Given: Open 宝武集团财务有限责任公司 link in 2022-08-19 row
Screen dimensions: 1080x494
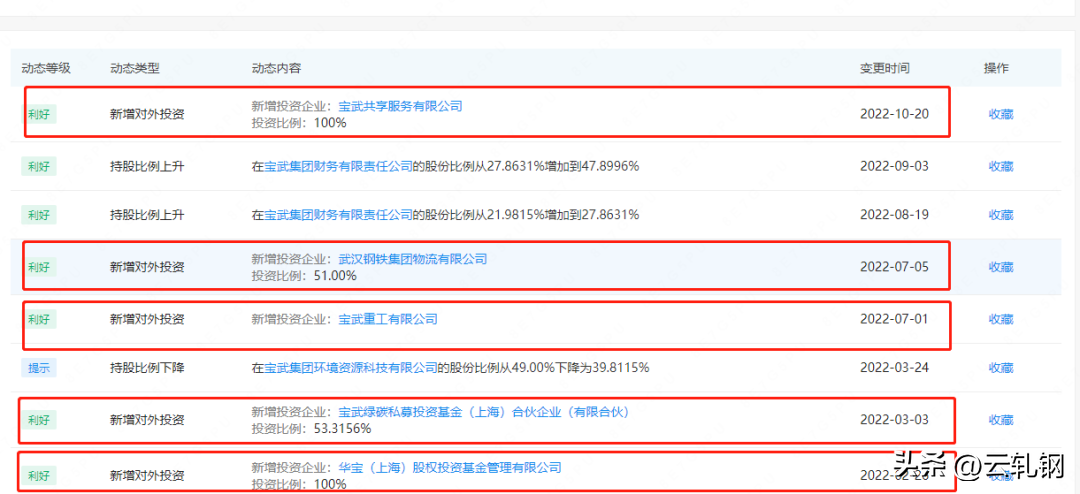Looking at the screenshot, I should click(x=339, y=215).
